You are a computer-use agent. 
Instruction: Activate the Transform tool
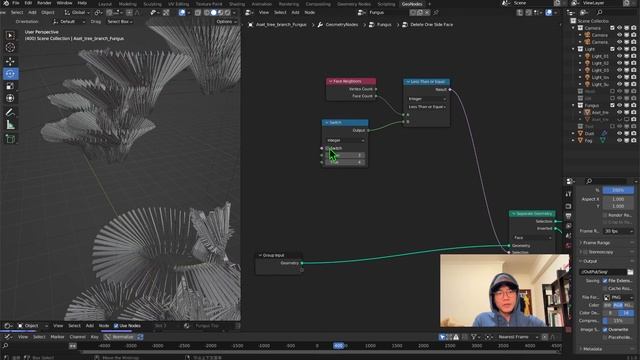point(10,98)
